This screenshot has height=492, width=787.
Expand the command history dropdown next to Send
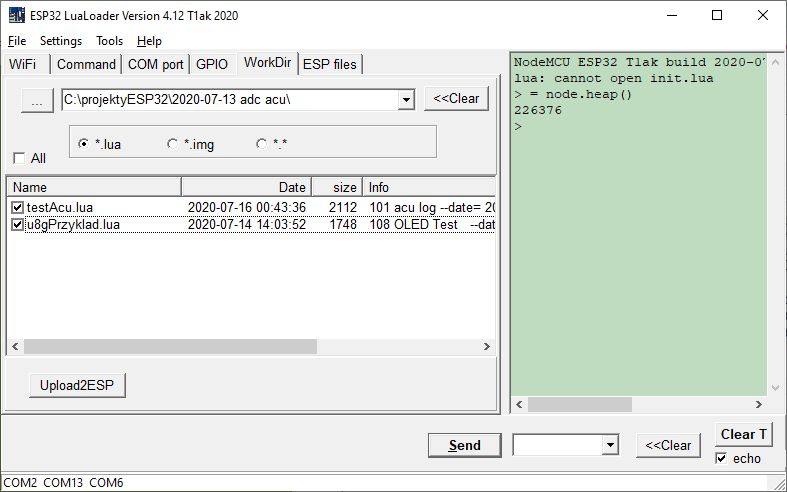610,445
